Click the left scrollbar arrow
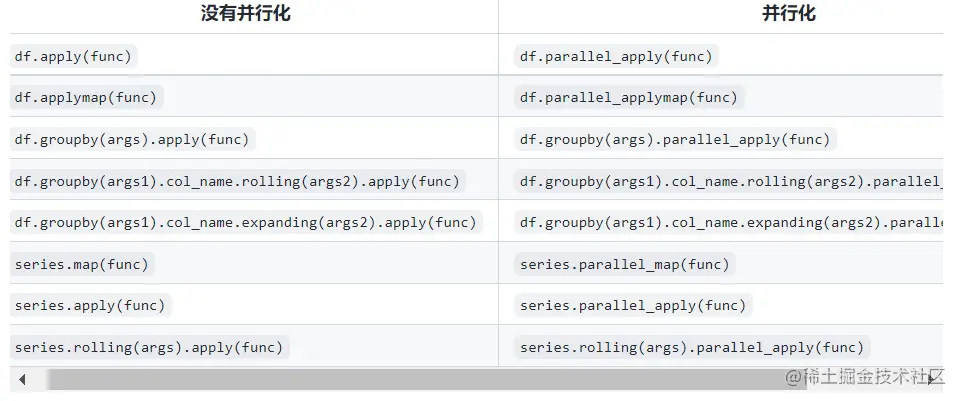Viewport: 960px width, 401px height. (22, 380)
